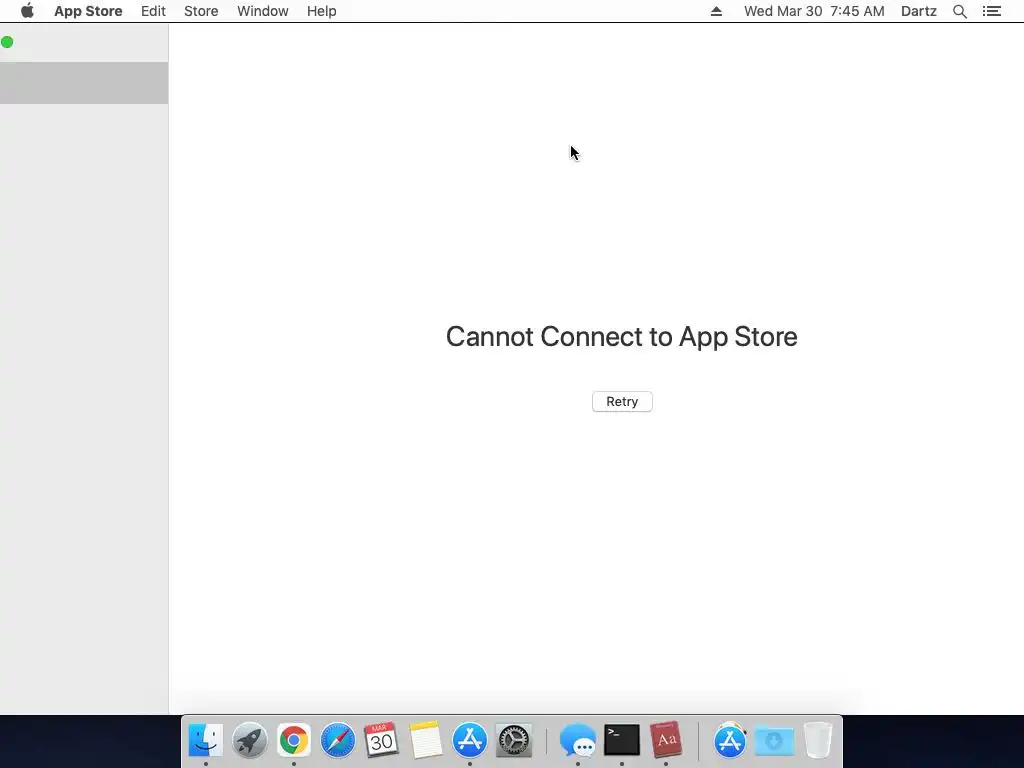The image size is (1024, 768).
Task: Click the Retry button
Action: pos(622,402)
